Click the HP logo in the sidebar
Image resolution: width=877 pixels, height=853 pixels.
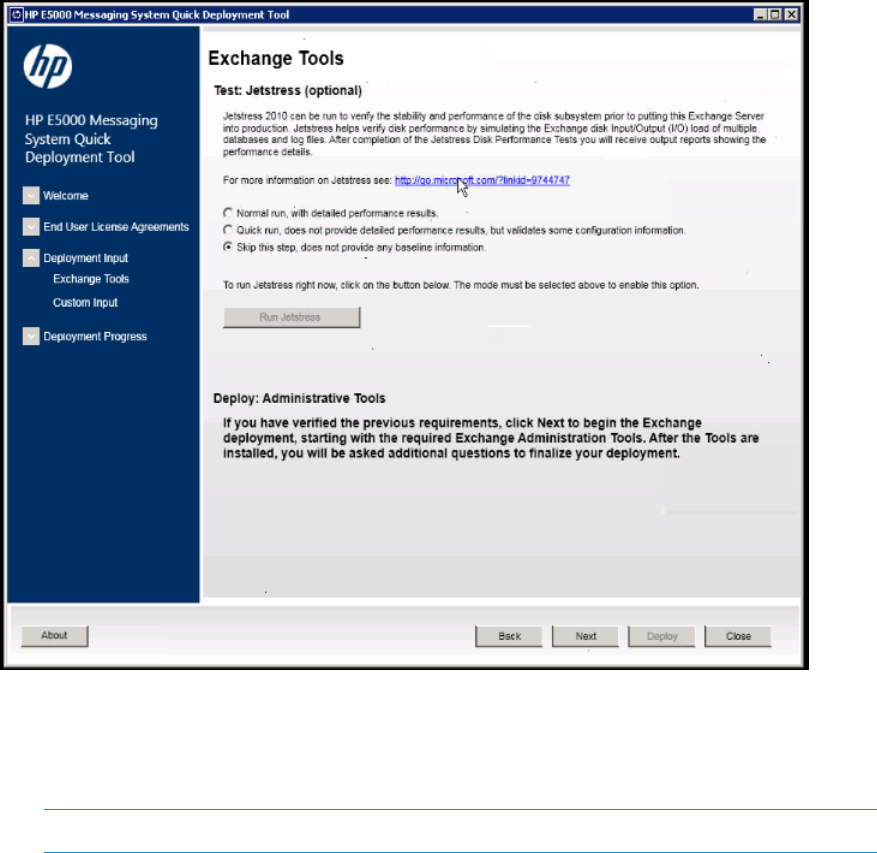pos(48,66)
